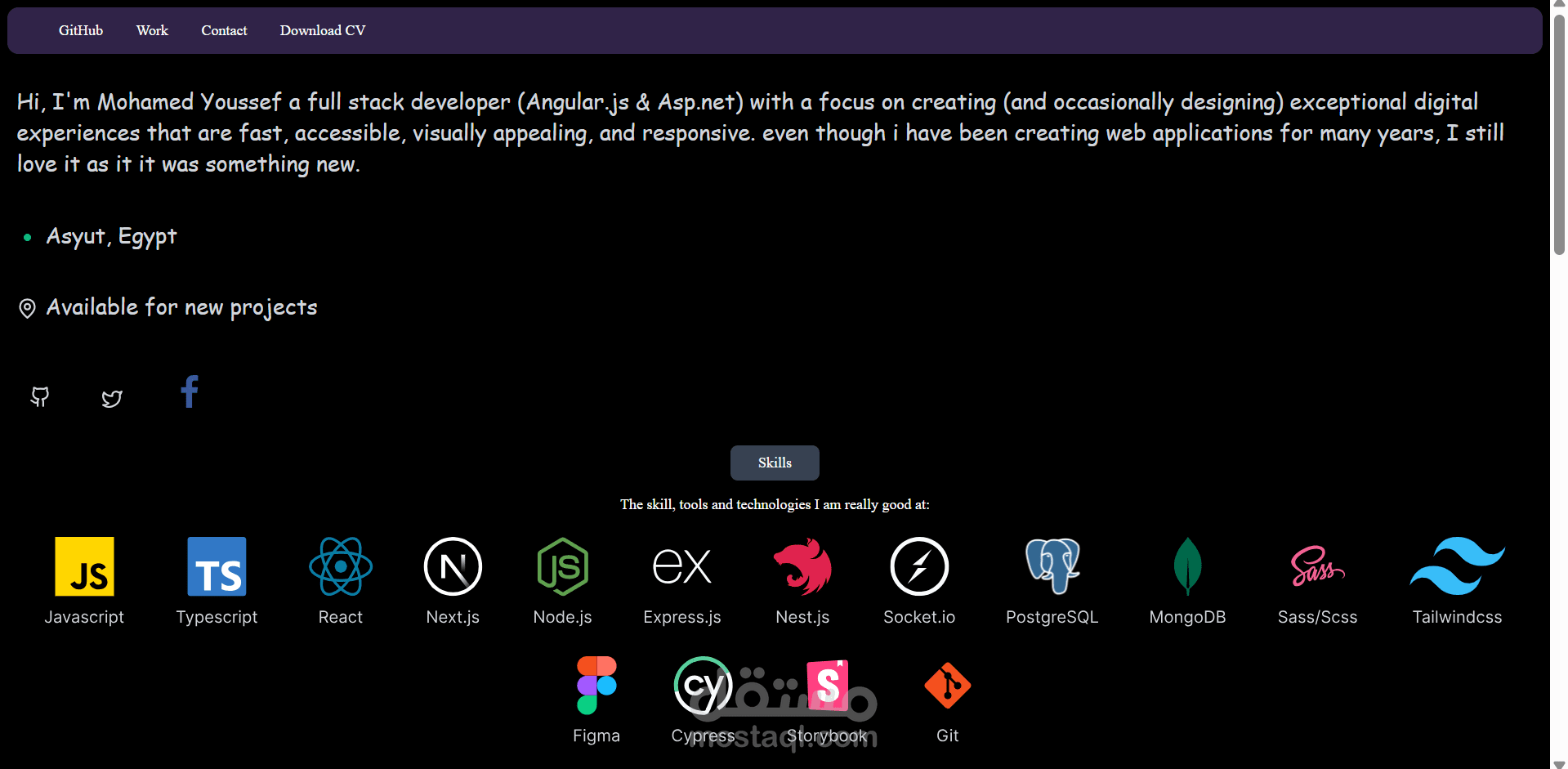Screen dimensions: 1568x769
Task: Click the Figma logo
Action: point(596,685)
